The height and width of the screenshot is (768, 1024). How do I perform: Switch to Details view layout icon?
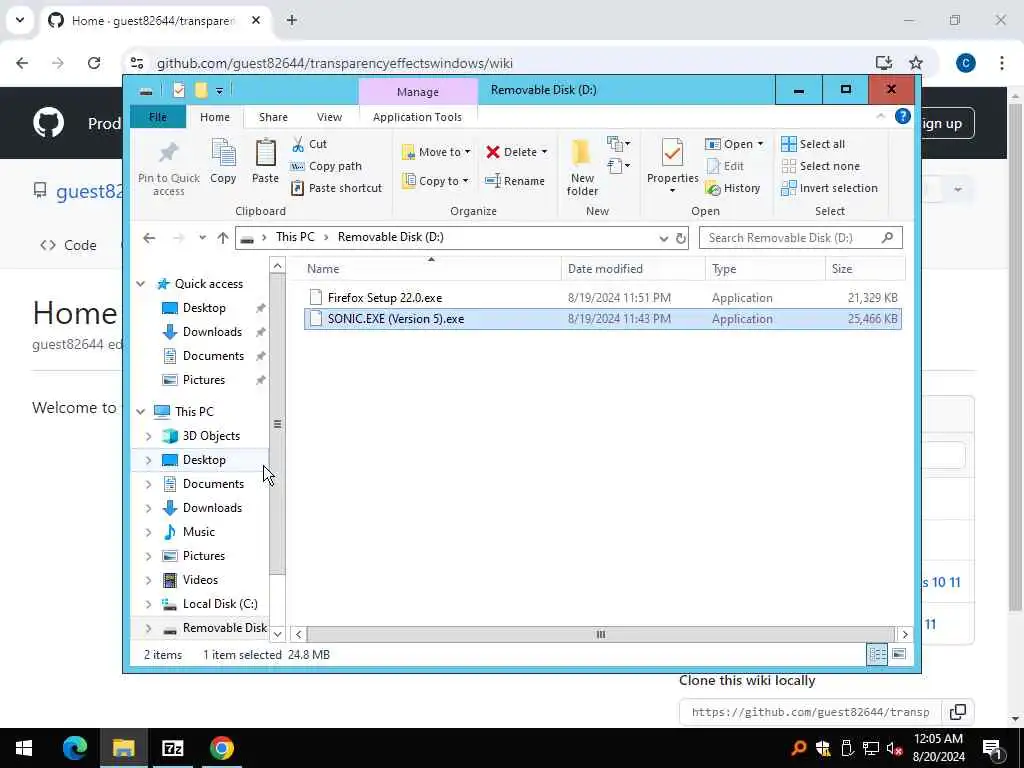877,654
